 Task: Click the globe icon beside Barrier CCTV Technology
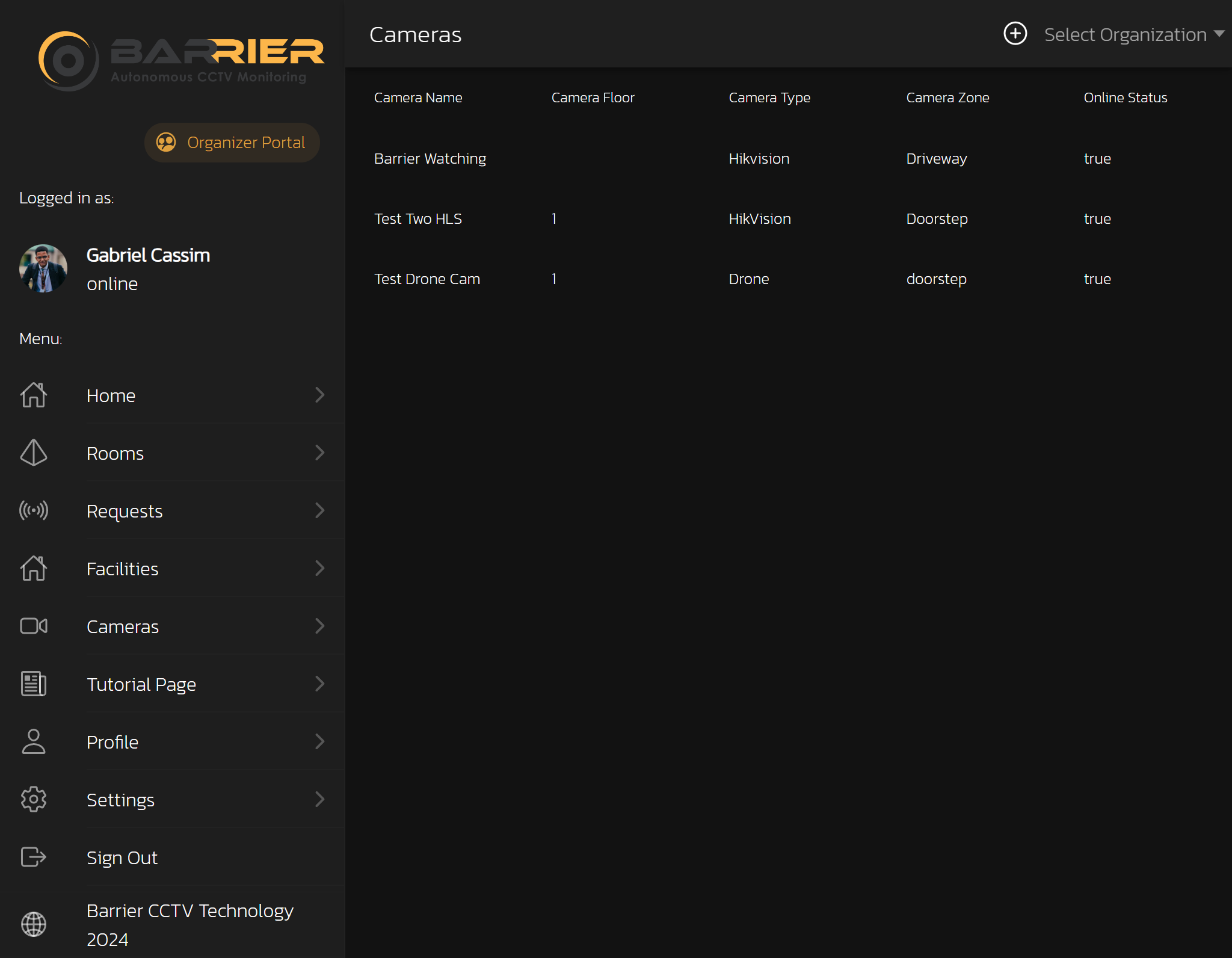(34, 924)
